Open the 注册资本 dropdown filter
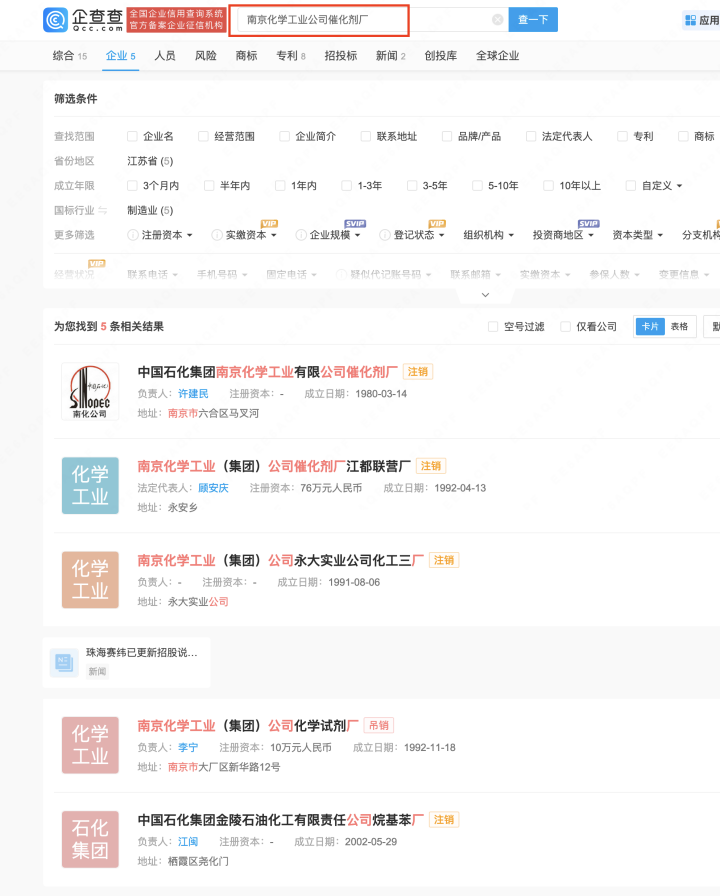The image size is (720, 896). coord(167,235)
